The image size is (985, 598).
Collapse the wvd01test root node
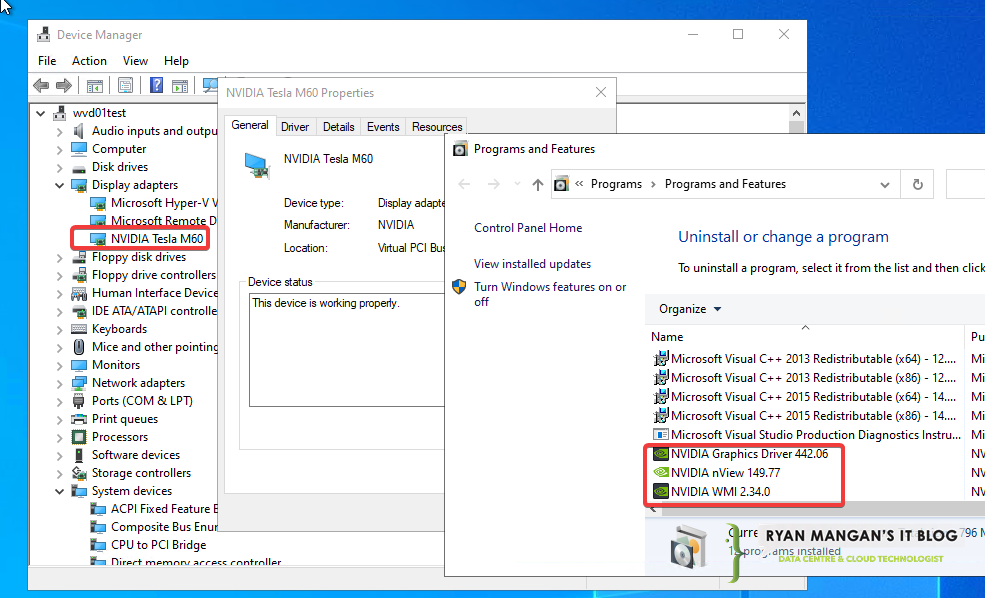(41, 114)
